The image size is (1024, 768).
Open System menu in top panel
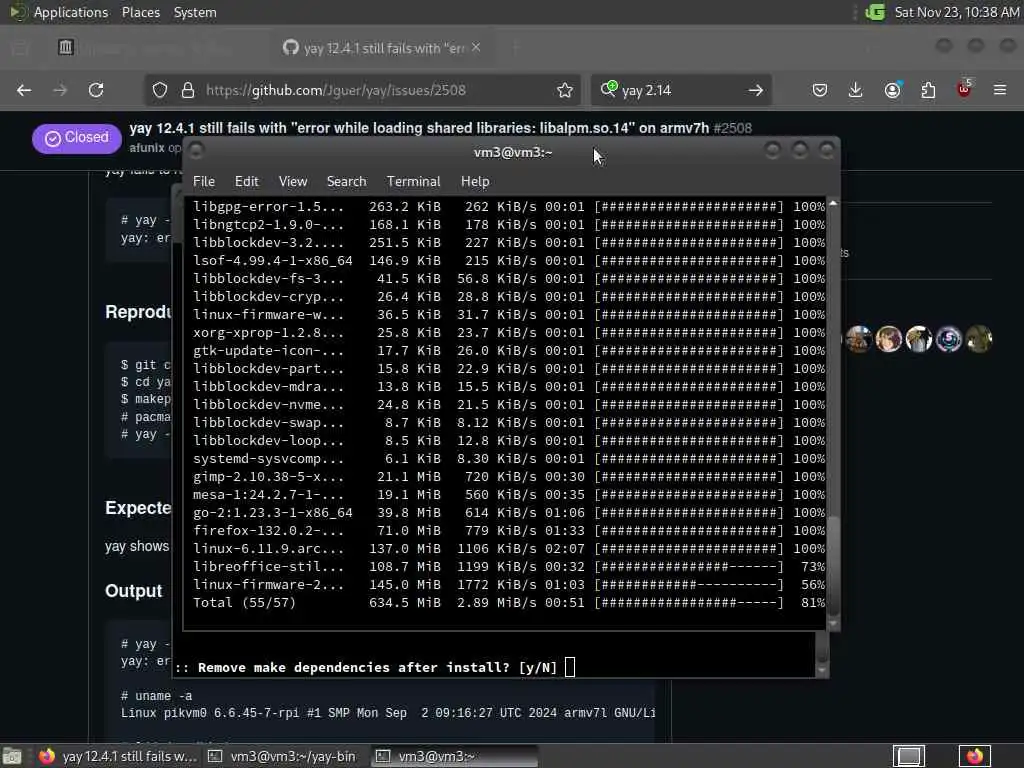pyautogui.click(x=195, y=12)
